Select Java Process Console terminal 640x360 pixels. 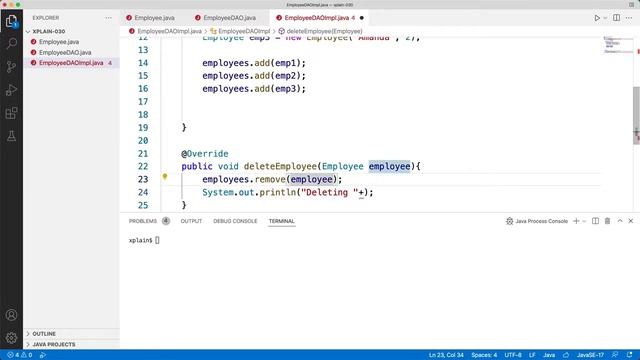tap(537, 221)
